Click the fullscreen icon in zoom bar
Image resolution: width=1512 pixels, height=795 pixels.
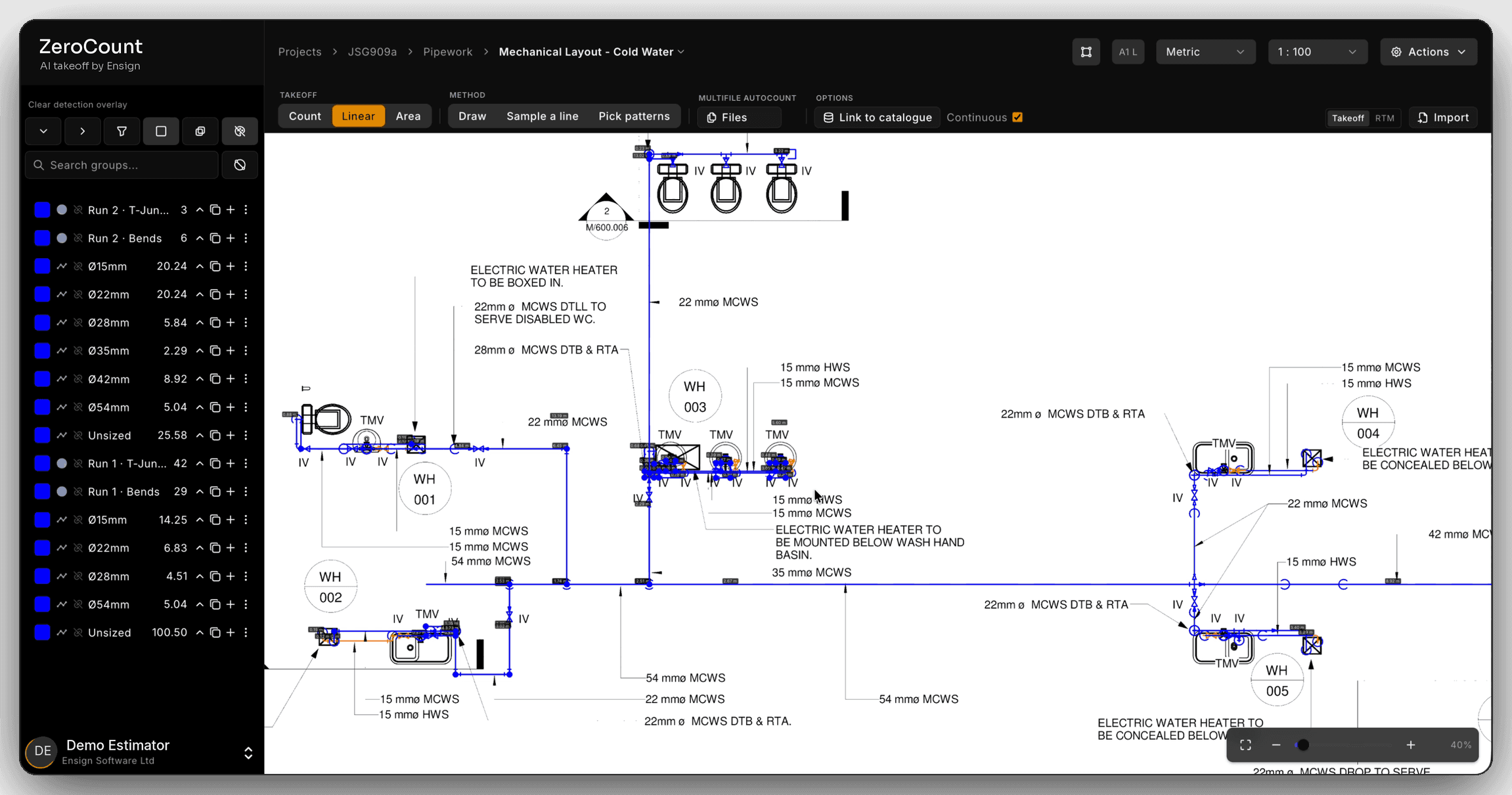tap(1245, 745)
